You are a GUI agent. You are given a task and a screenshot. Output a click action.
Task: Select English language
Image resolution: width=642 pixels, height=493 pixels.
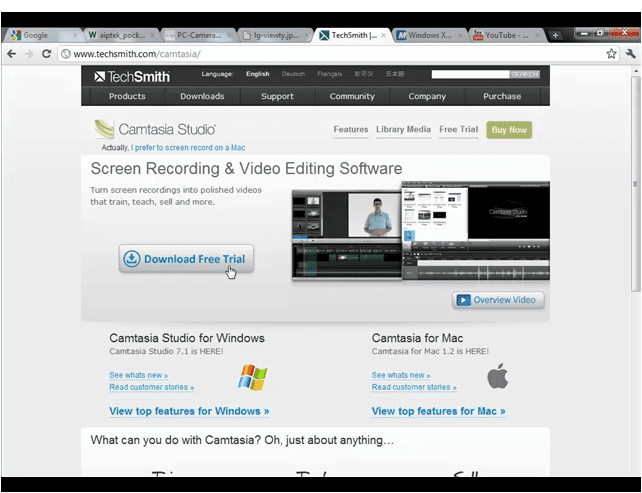click(x=258, y=74)
